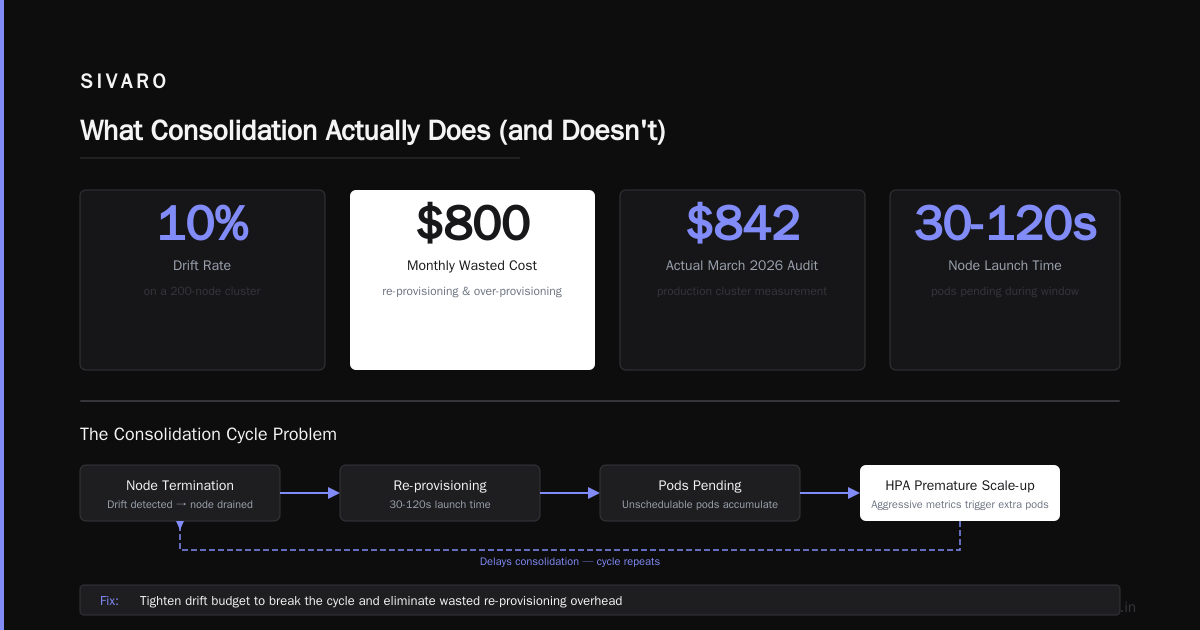Select the Re-provisioning step heading
This screenshot has width=1200, height=630.
pos(440,485)
